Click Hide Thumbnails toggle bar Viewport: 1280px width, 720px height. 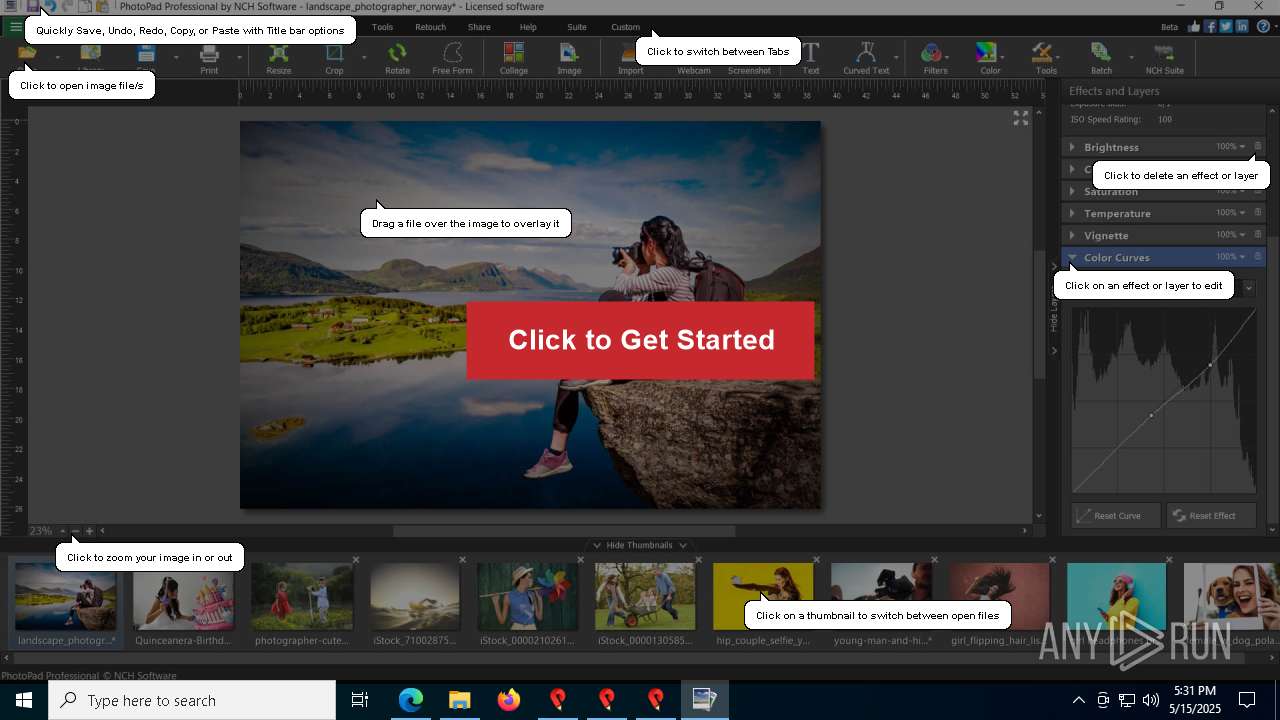(x=640, y=545)
